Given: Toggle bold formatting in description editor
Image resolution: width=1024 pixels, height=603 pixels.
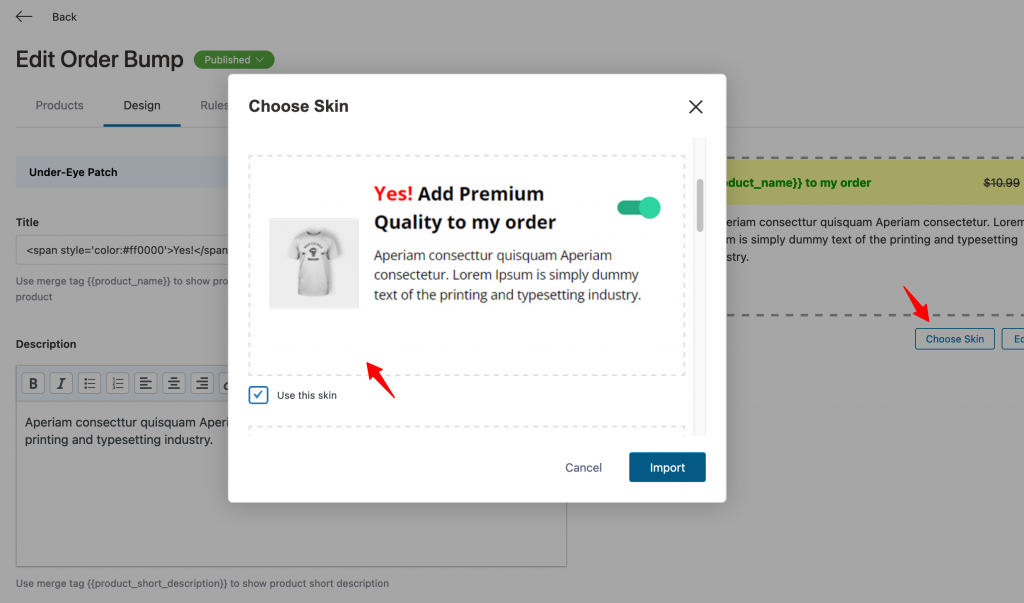Looking at the screenshot, I should coord(33,383).
